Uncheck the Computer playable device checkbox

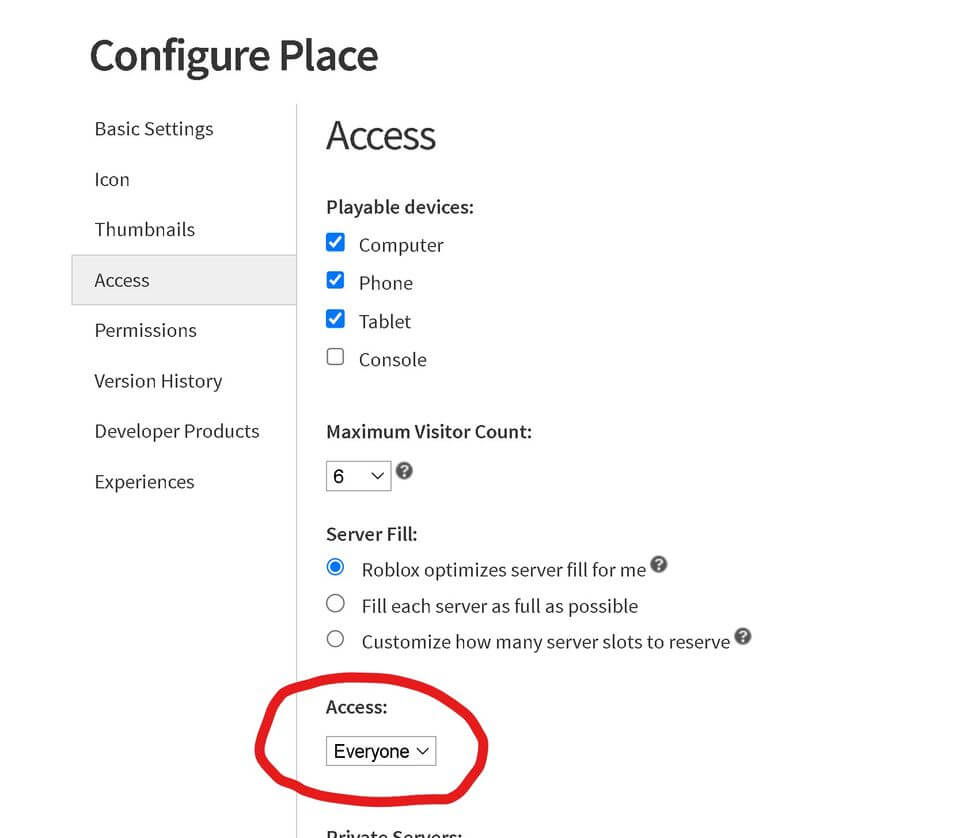336,243
